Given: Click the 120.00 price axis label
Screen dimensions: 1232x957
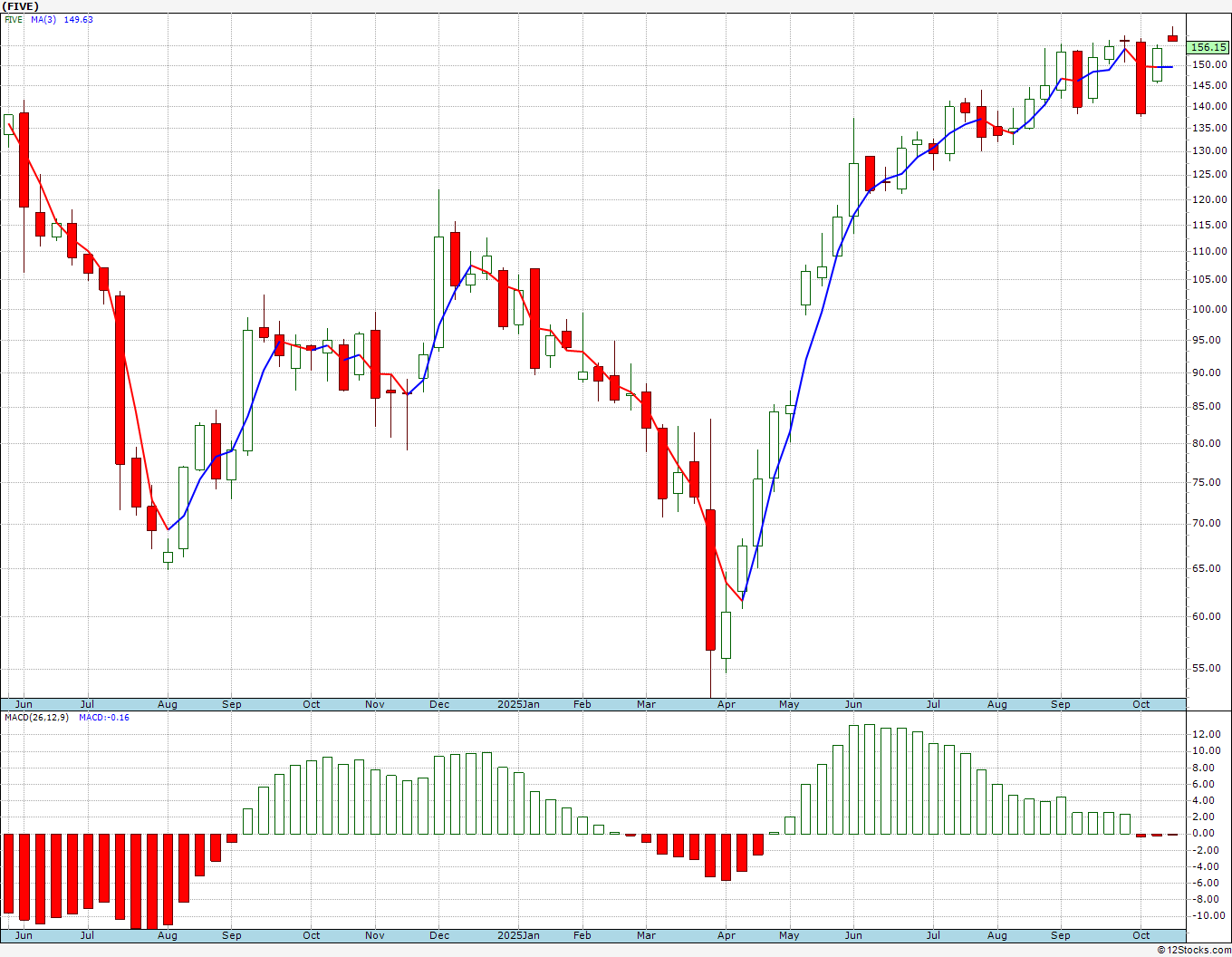Looking at the screenshot, I should [x=1210, y=200].
